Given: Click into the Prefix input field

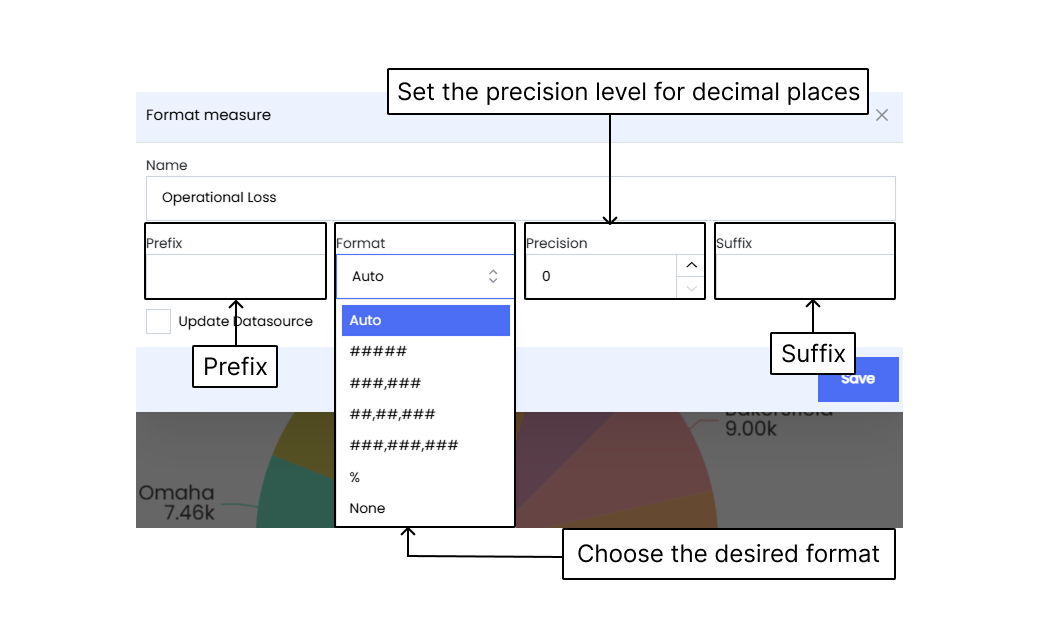Looking at the screenshot, I should (235, 277).
